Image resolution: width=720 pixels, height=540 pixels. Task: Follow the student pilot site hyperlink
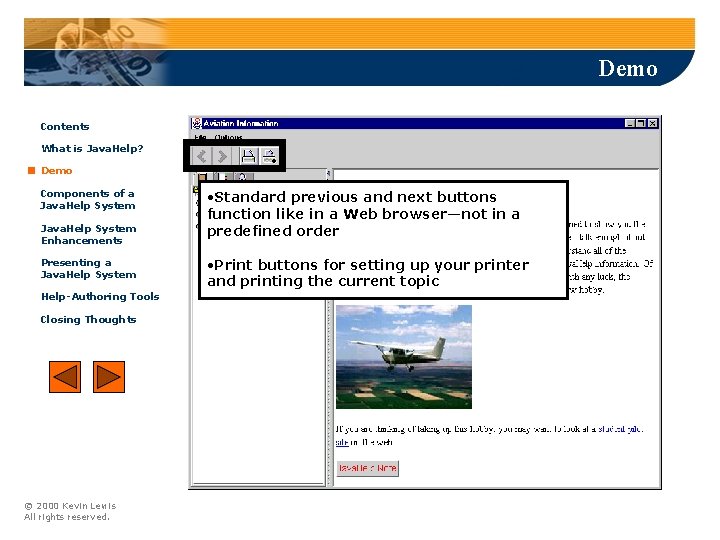pos(620,429)
